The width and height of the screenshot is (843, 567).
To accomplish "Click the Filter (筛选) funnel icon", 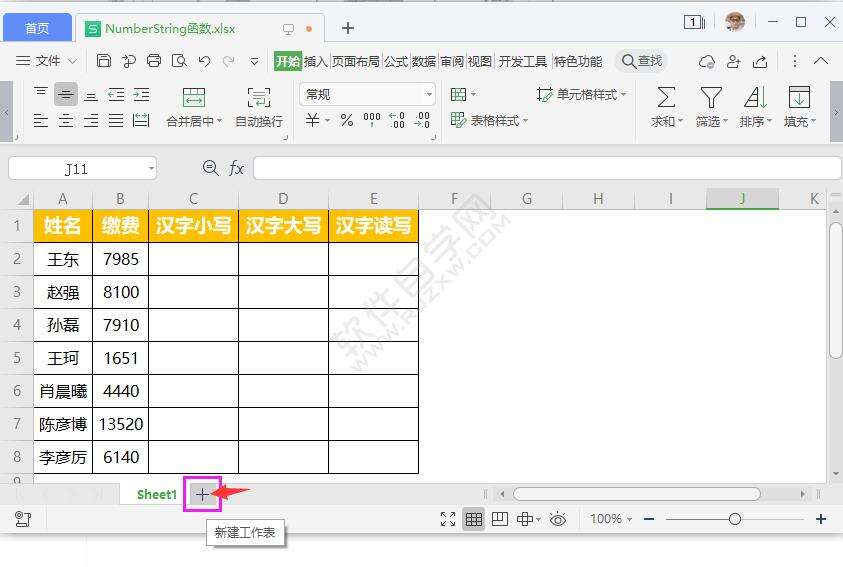I will [710, 97].
